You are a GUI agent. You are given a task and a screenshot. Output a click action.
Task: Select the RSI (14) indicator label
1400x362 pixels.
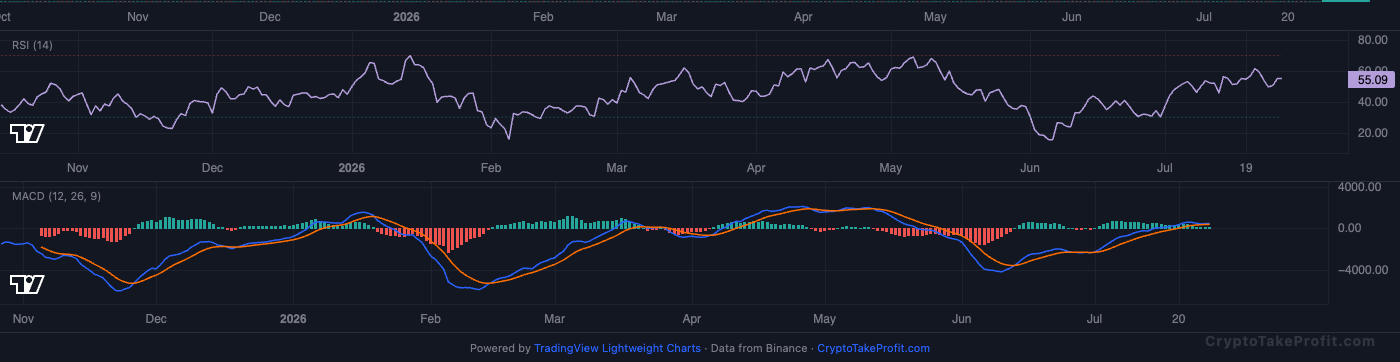32,45
